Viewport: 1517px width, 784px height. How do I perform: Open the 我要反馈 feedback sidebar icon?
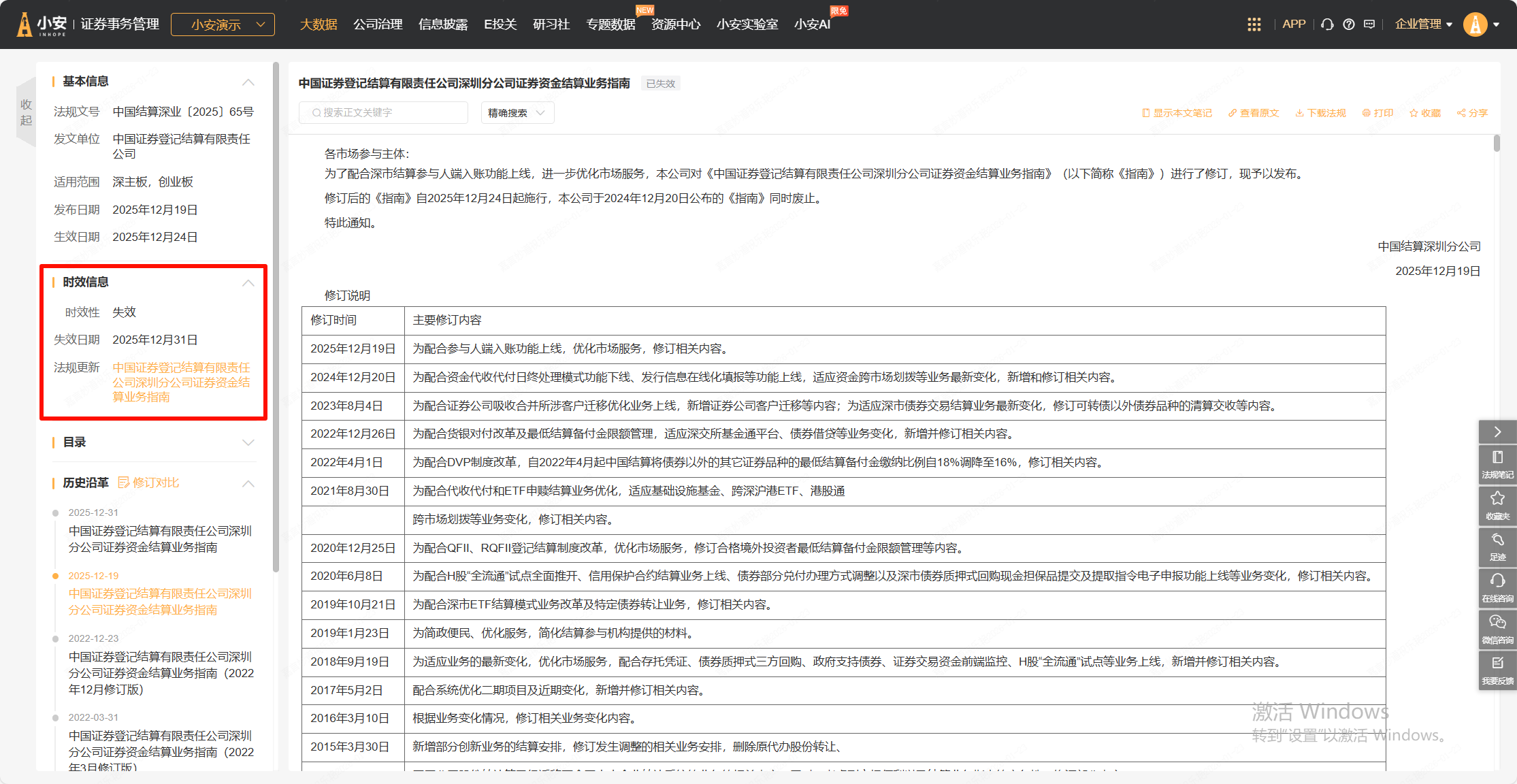(1497, 670)
